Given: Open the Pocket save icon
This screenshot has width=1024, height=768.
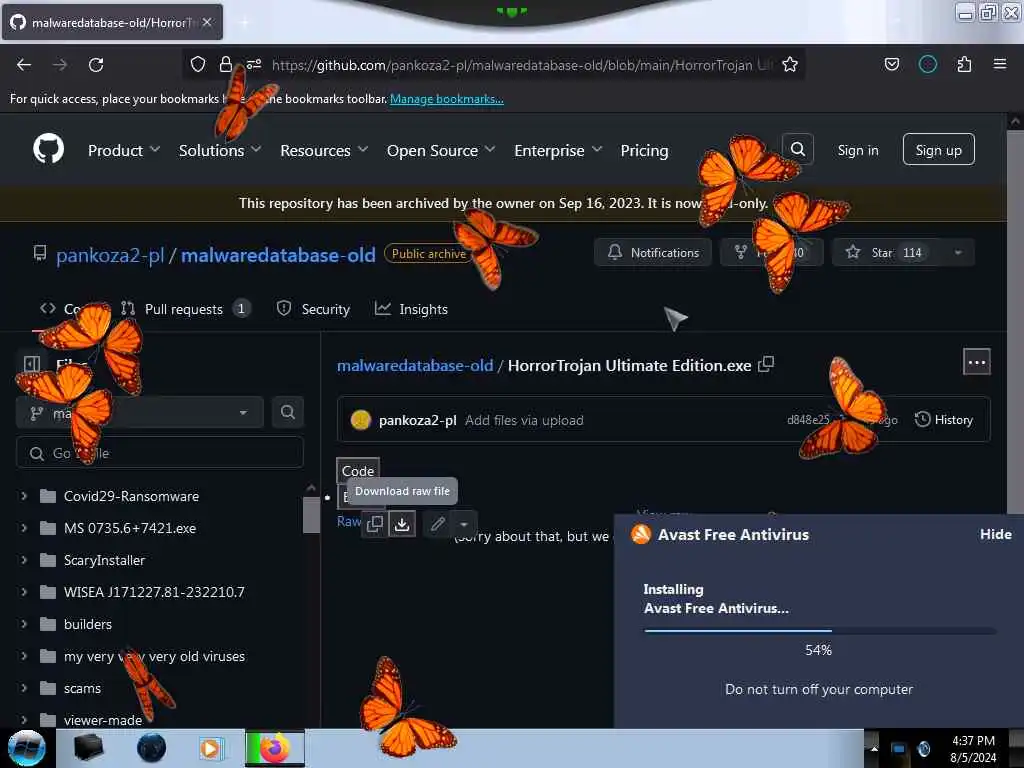Looking at the screenshot, I should pos(891,64).
